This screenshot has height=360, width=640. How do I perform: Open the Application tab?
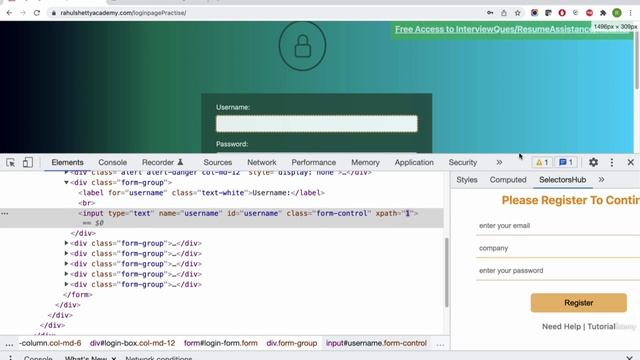click(414, 162)
